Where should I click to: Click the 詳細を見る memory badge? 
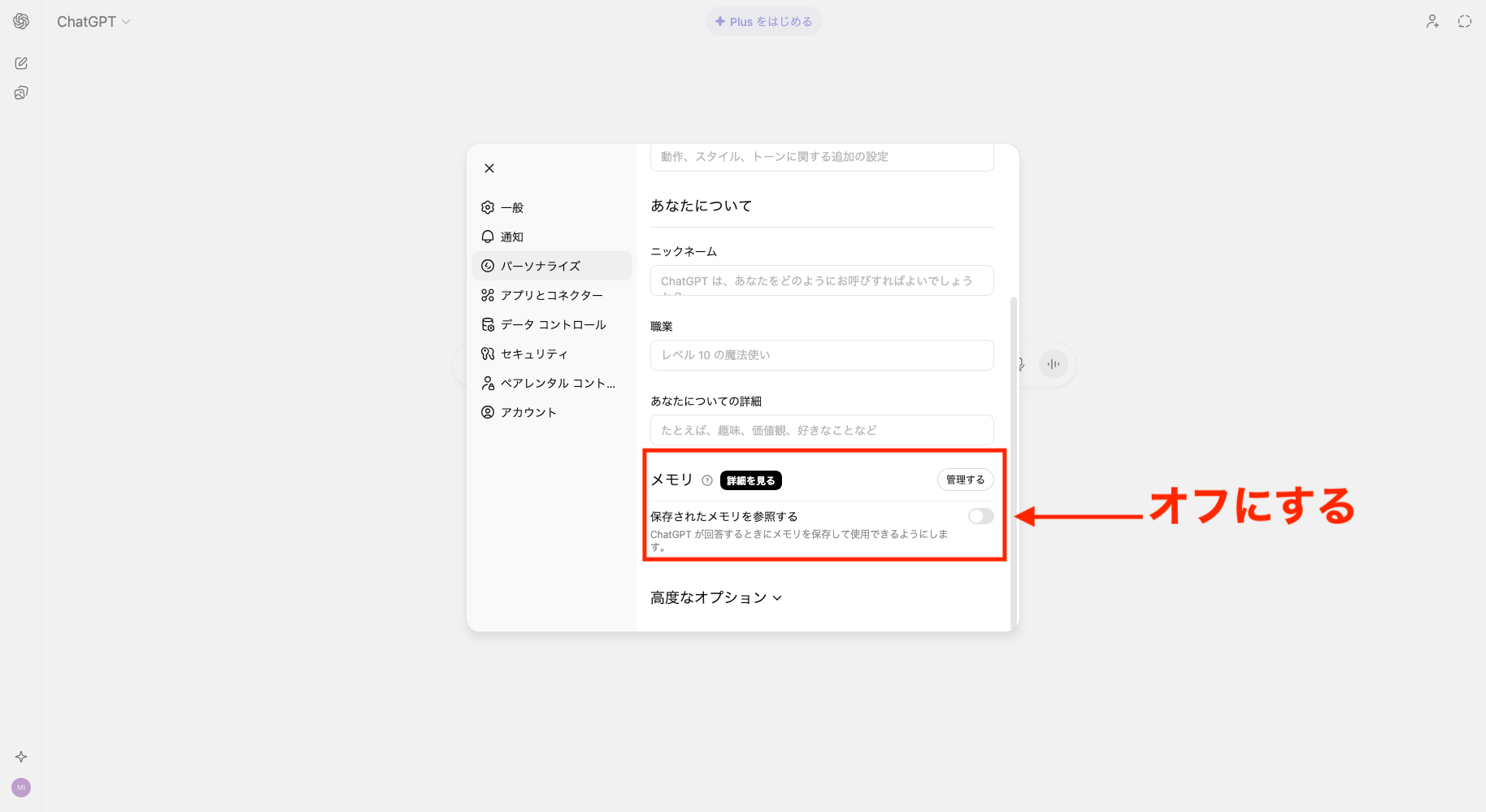[x=750, y=480]
